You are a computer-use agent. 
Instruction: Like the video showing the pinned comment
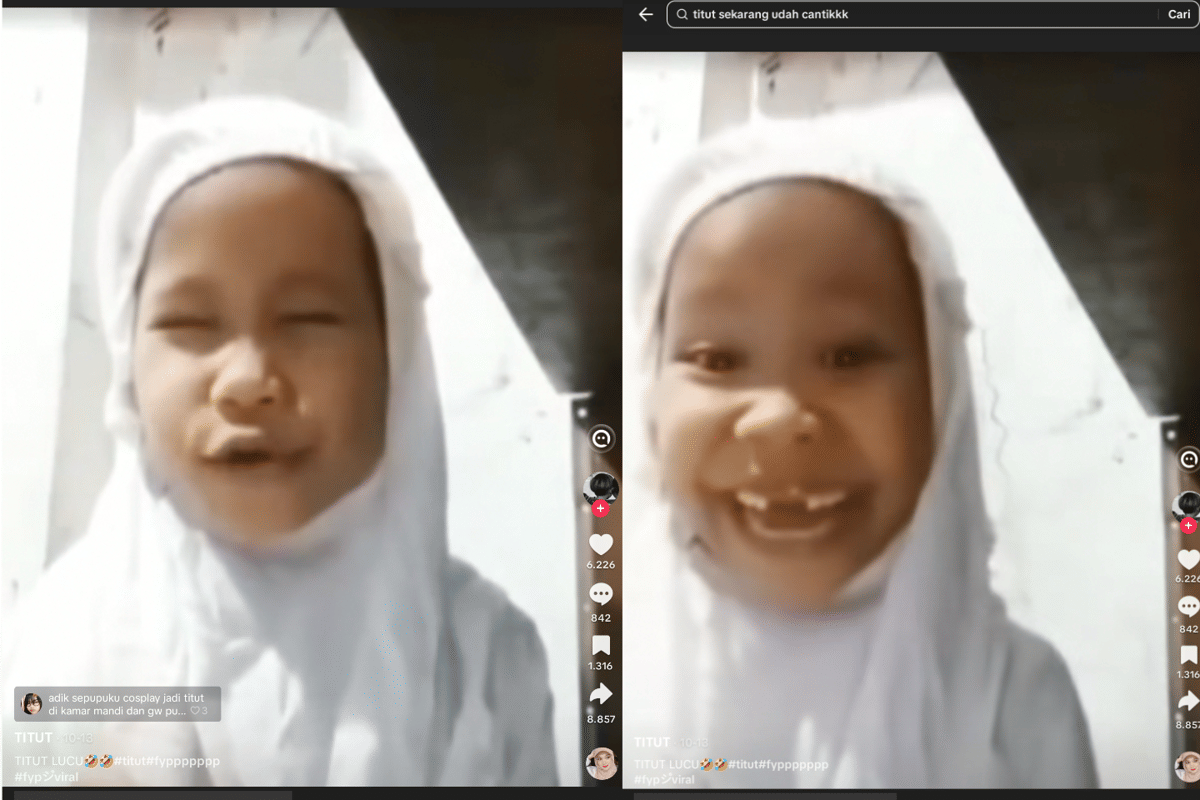[x=600, y=544]
